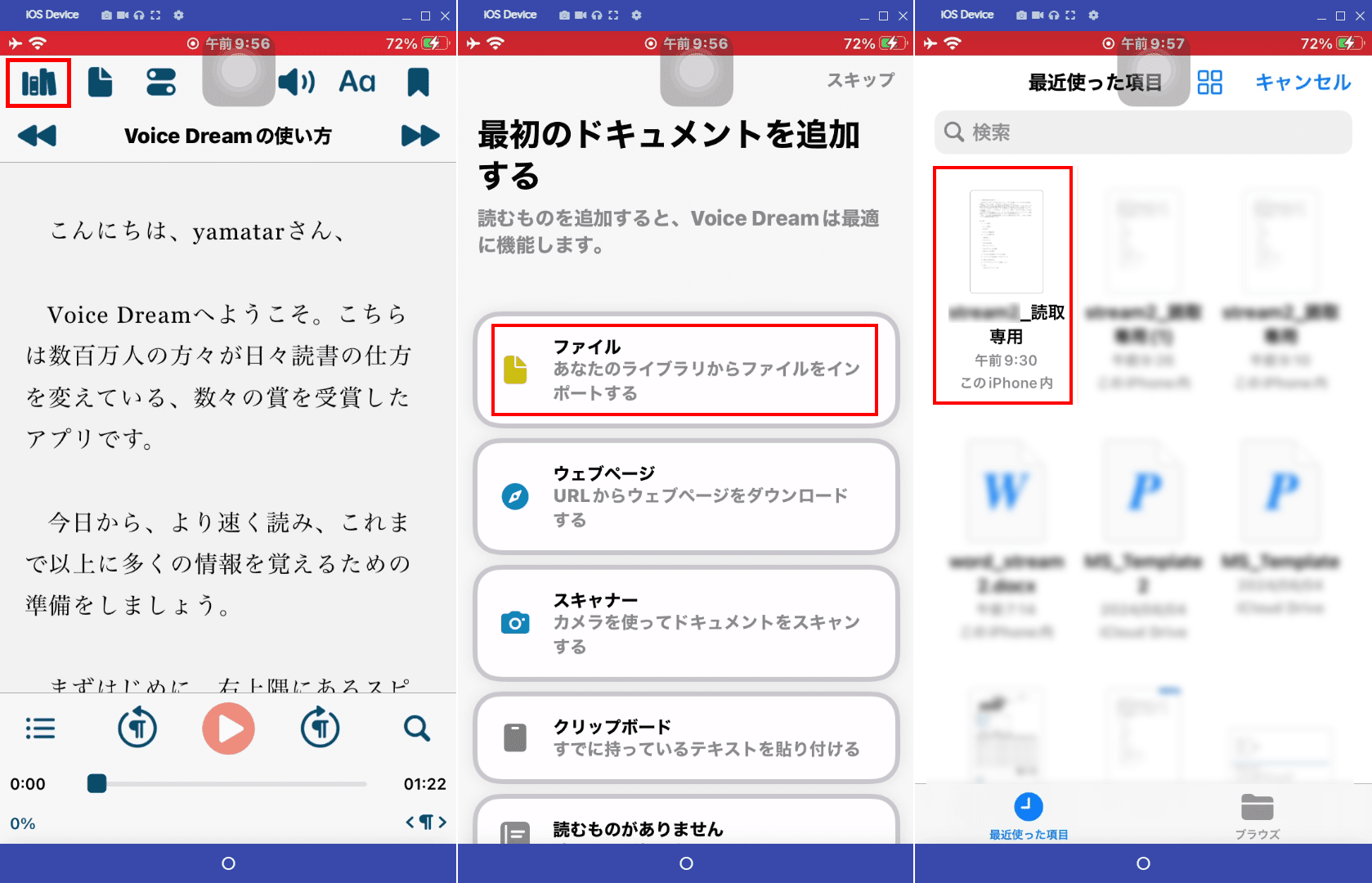Screen dimensions: 1372x883
Task: Tap the home circle in right device bar
Action: pyautogui.click(x=1143, y=863)
